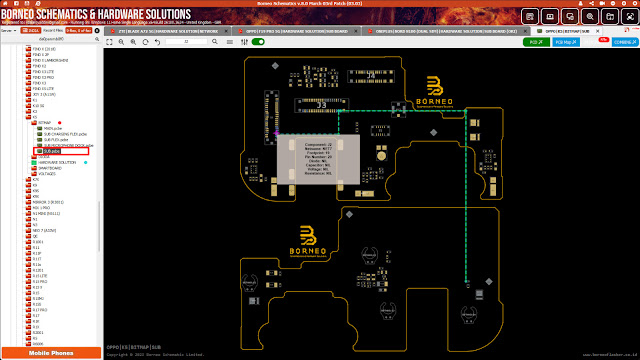Open the third header icon with monitors symbol
The height and width of the screenshot is (360, 640).
[x=570, y=17]
